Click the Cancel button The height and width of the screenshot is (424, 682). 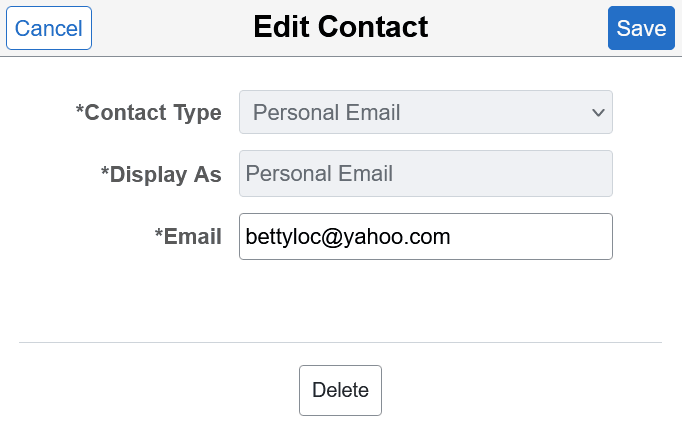coord(49,28)
